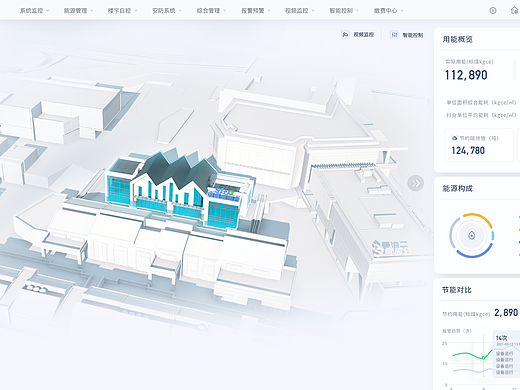Click the 能源构成 panel title
The height and width of the screenshot is (390, 520).
(458, 189)
